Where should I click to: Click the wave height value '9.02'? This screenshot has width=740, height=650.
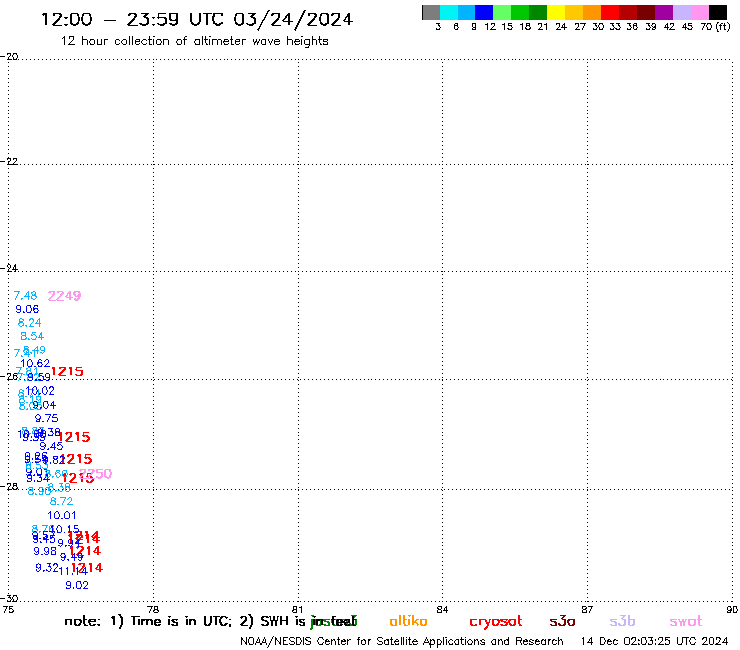pyautogui.click(x=76, y=586)
